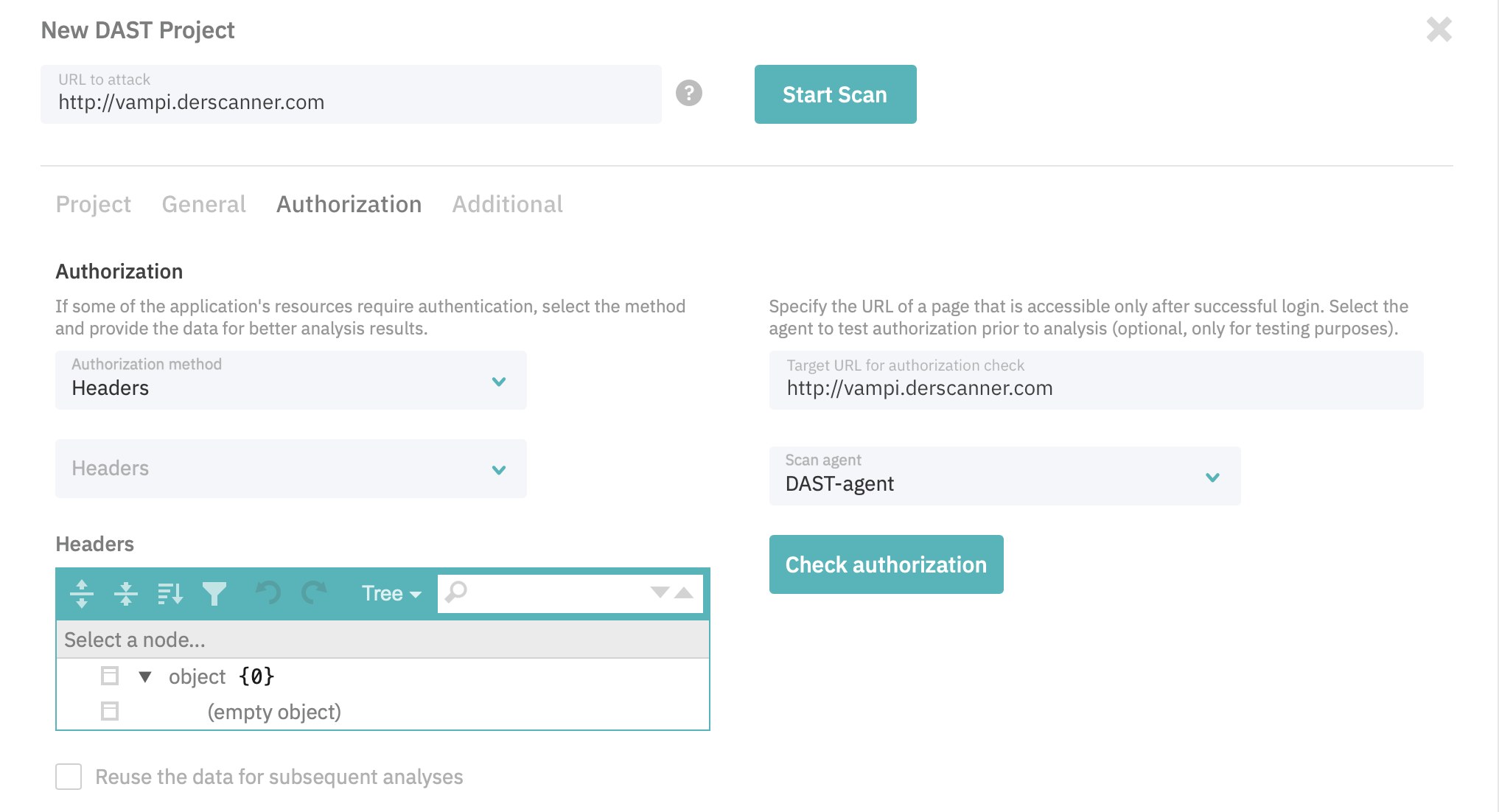Open the Scan agent dropdown
Viewport: 1499px width, 812px height.
pyautogui.click(x=1004, y=476)
